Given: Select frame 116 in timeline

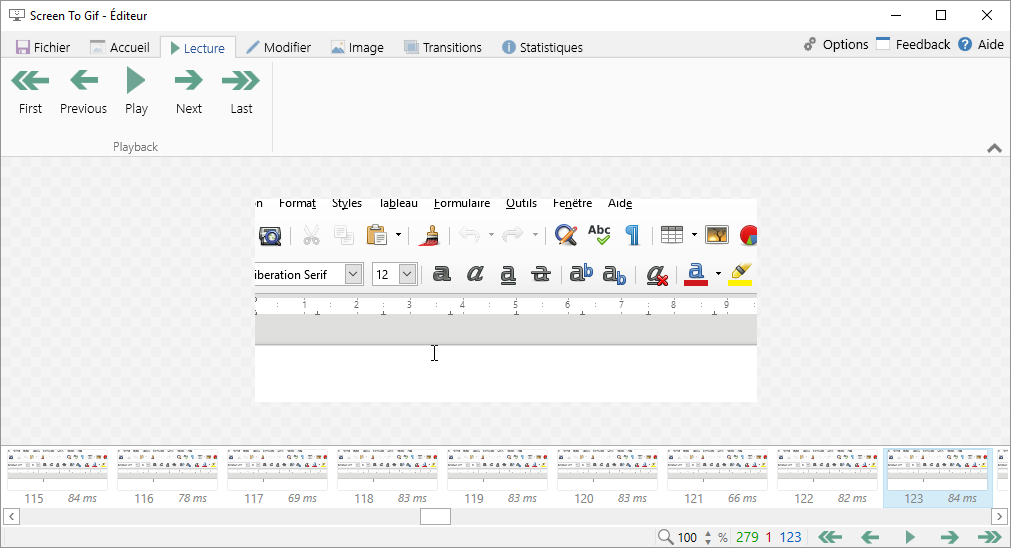Looking at the screenshot, I should [x=167, y=470].
